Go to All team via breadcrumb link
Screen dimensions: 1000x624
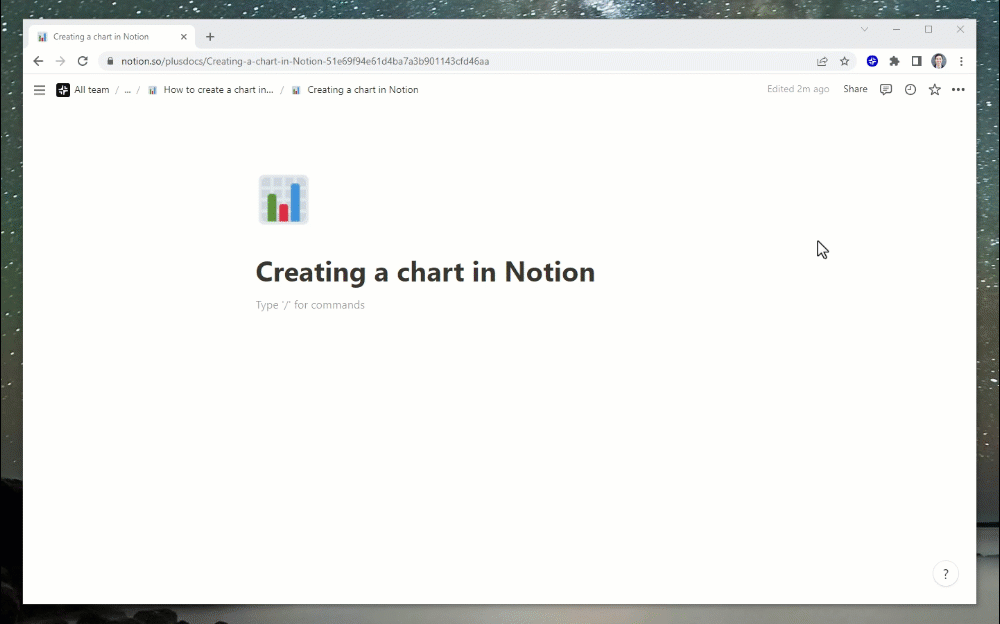[x=90, y=89]
